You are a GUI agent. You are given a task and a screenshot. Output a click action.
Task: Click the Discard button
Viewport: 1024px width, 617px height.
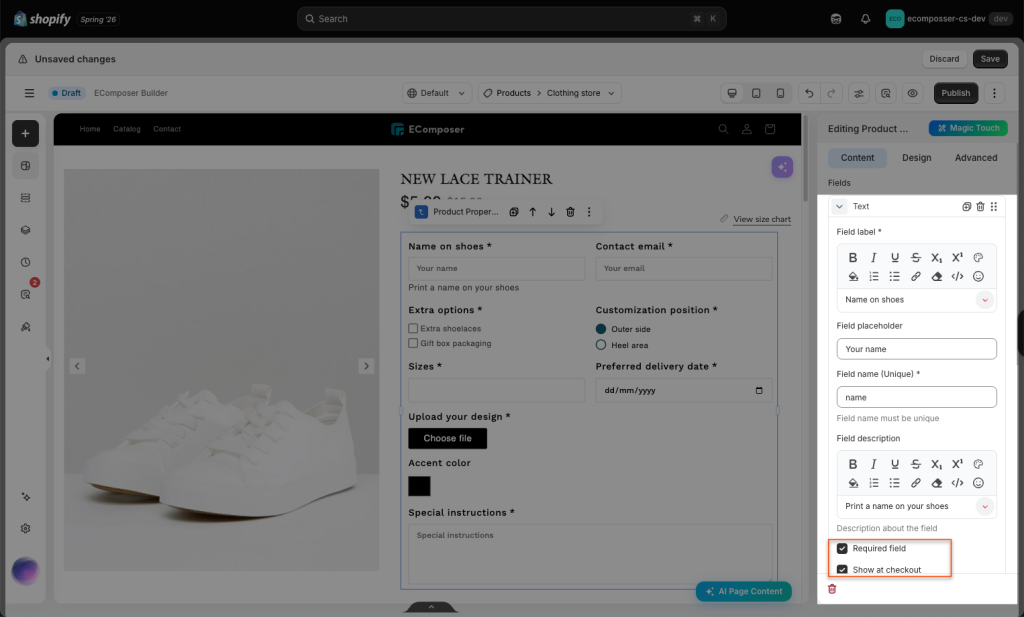click(x=944, y=59)
